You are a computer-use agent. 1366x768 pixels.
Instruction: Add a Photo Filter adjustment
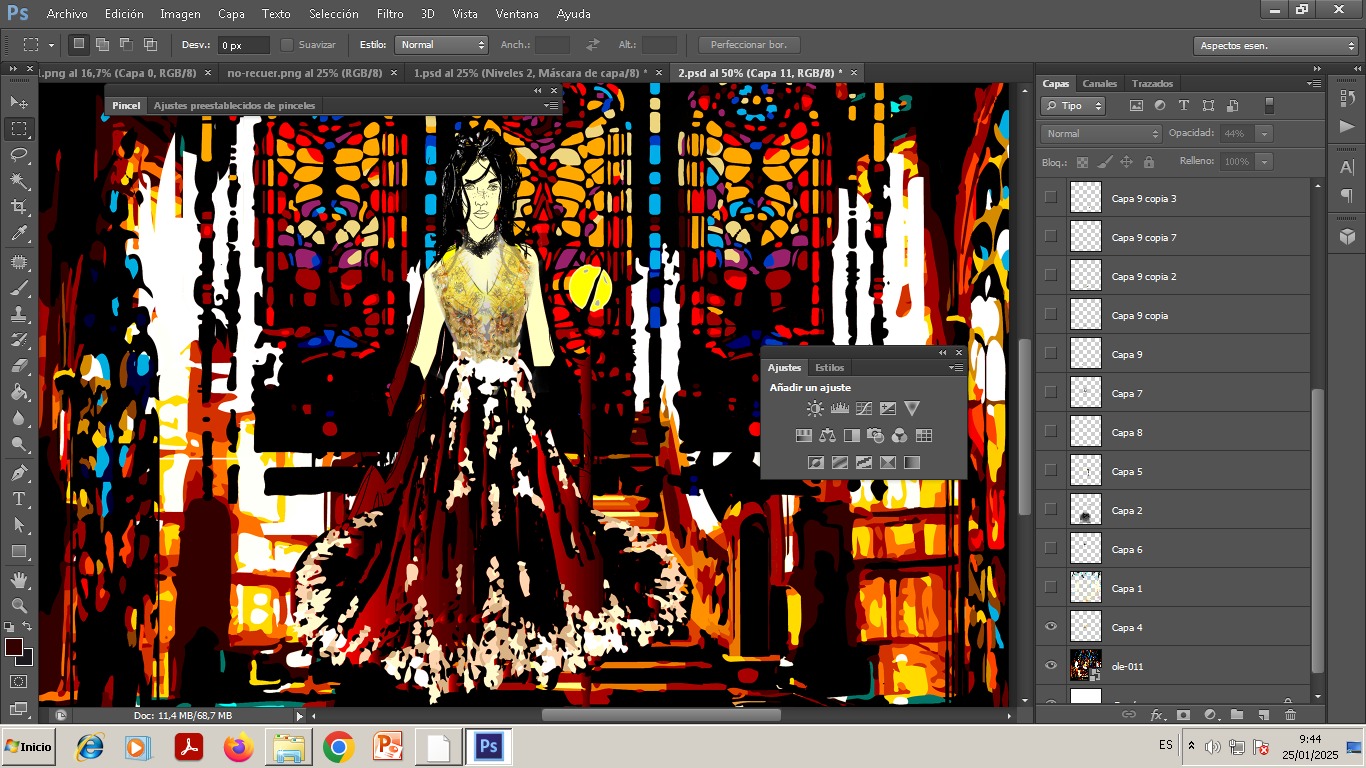coord(875,435)
